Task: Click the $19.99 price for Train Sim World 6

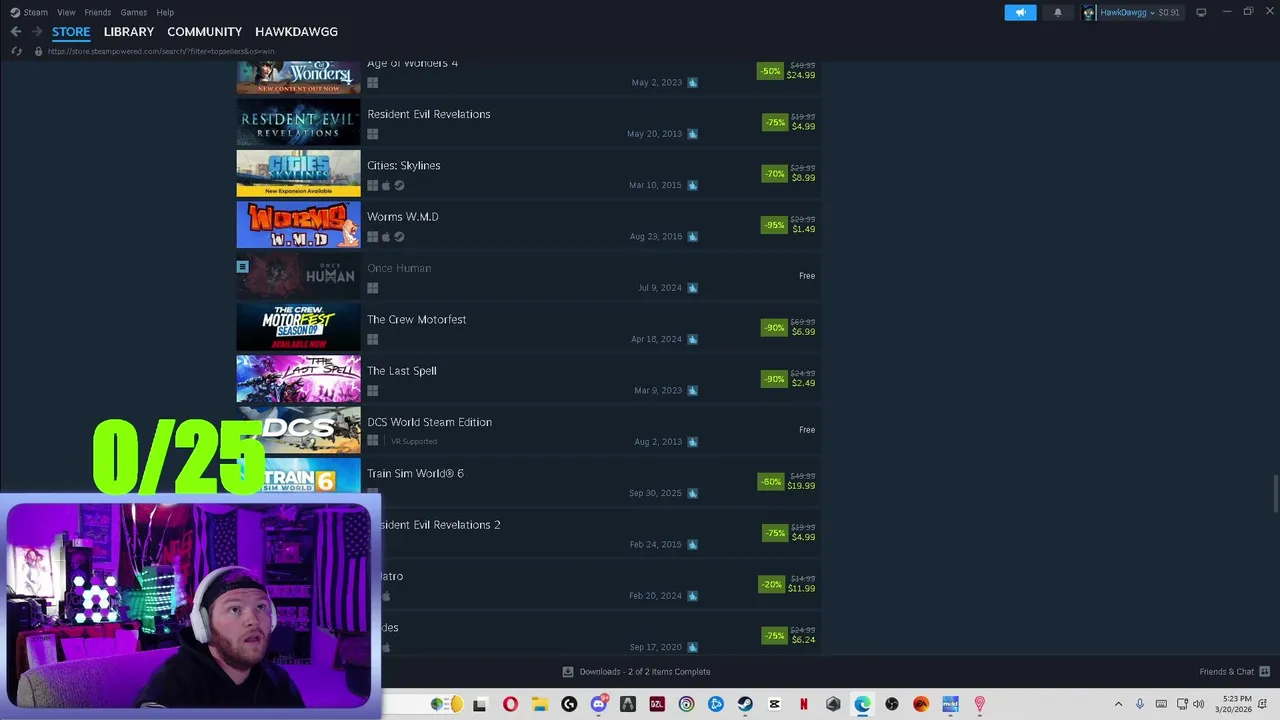Action: point(800,486)
